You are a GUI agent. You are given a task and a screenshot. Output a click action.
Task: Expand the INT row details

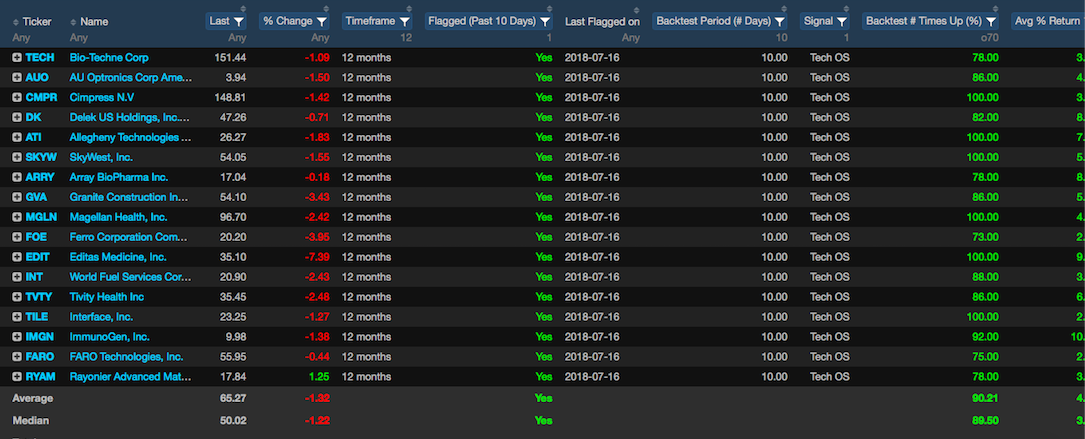pyautogui.click(x=17, y=277)
